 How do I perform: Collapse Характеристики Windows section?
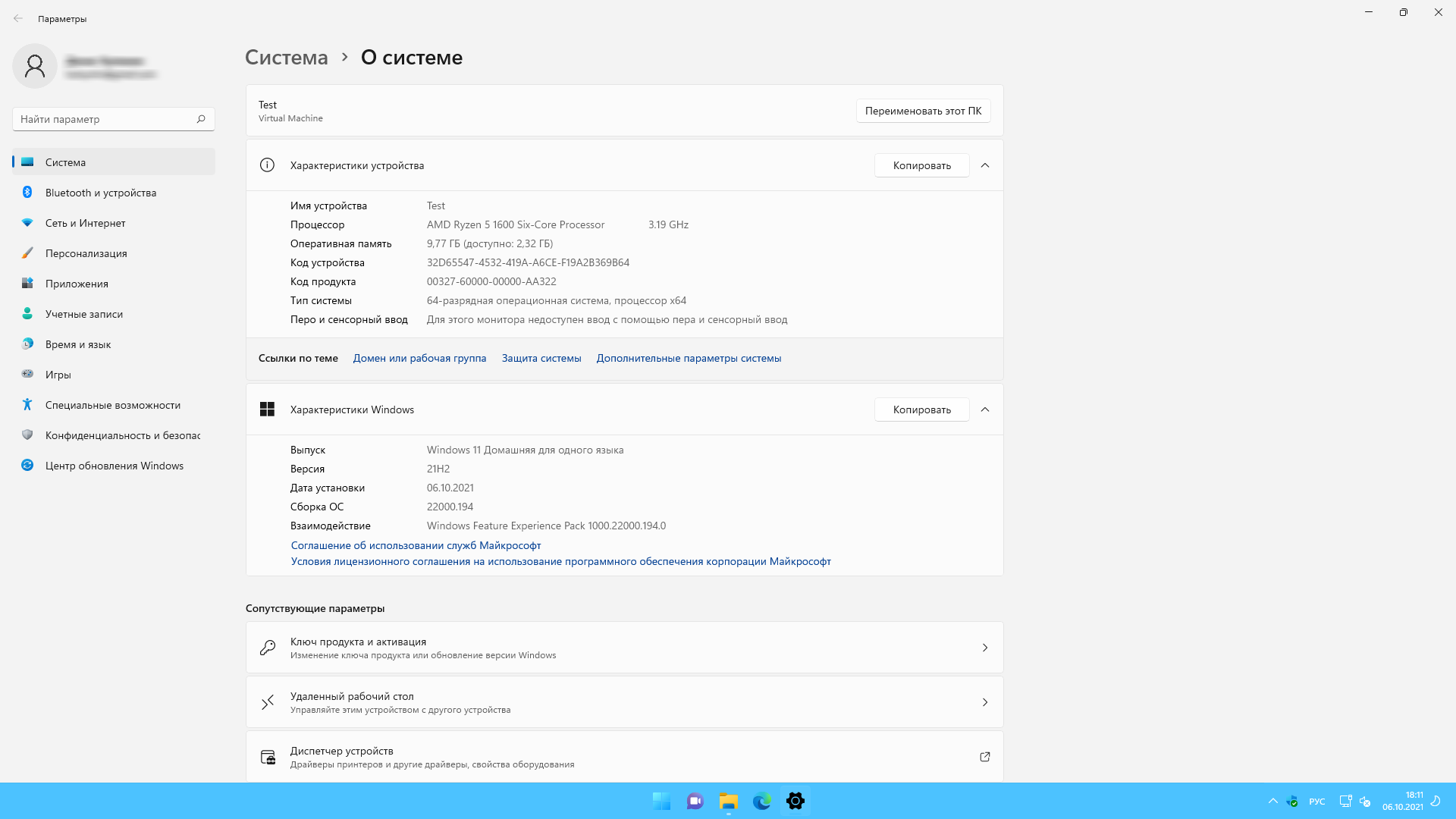pyautogui.click(x=984, y=409)
